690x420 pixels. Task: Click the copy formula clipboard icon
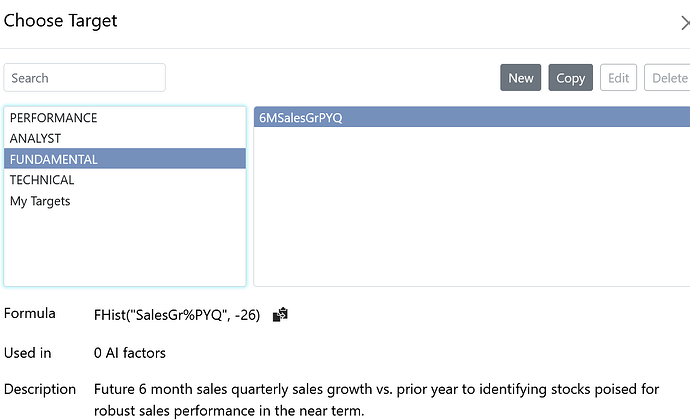coord(280,315)
